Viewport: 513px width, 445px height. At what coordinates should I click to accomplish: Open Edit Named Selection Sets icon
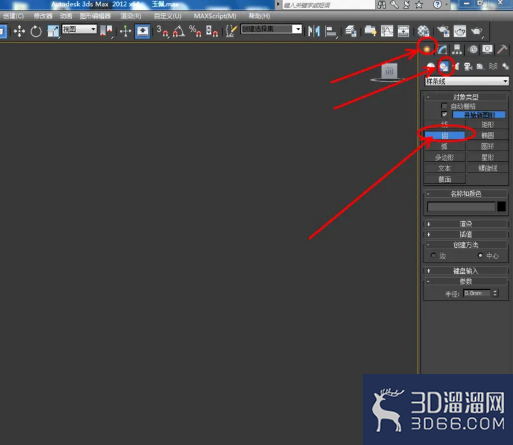pos(231,32)
